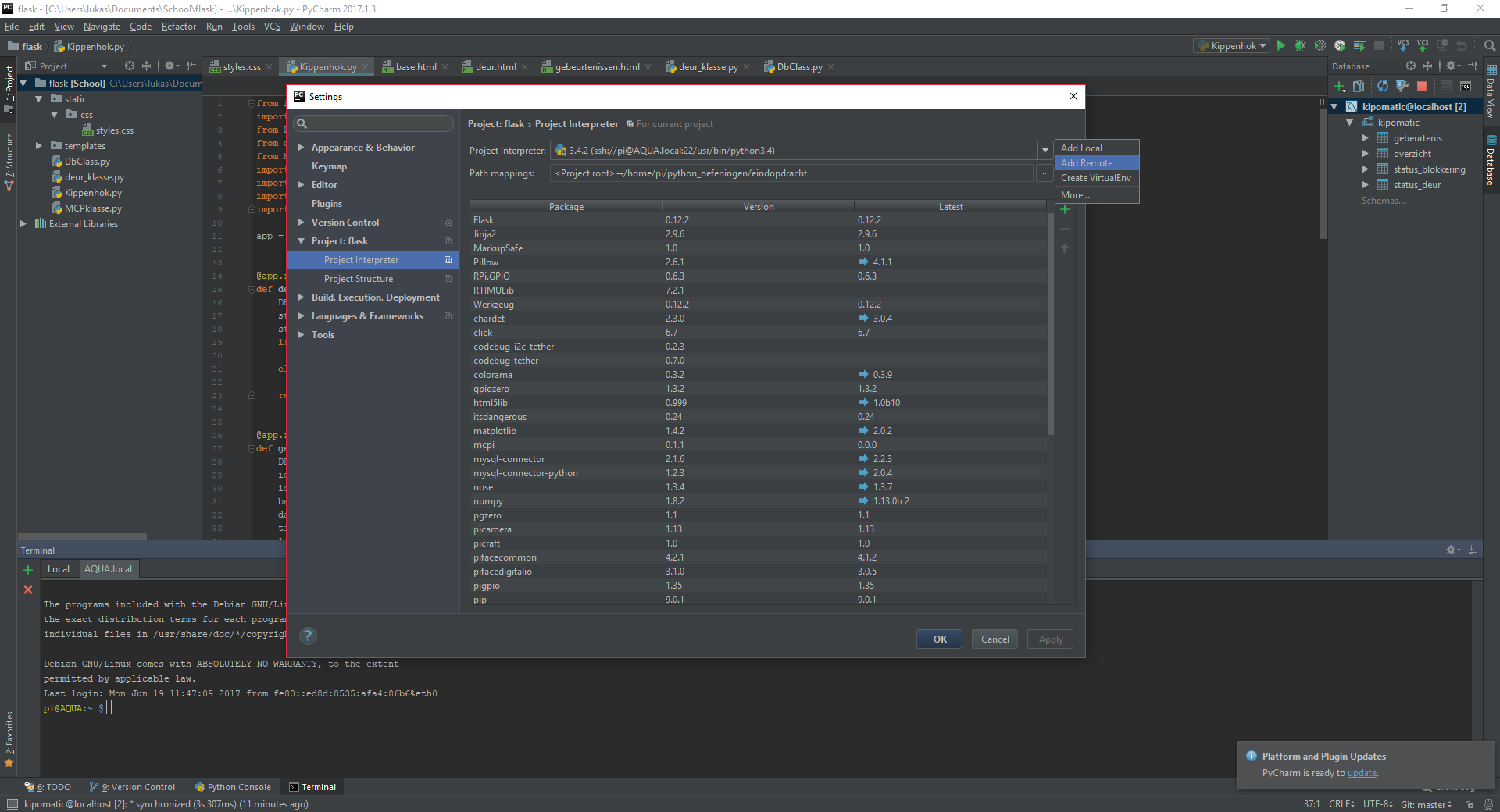Click the VCS Commit Changes icon

point(1423,46)
